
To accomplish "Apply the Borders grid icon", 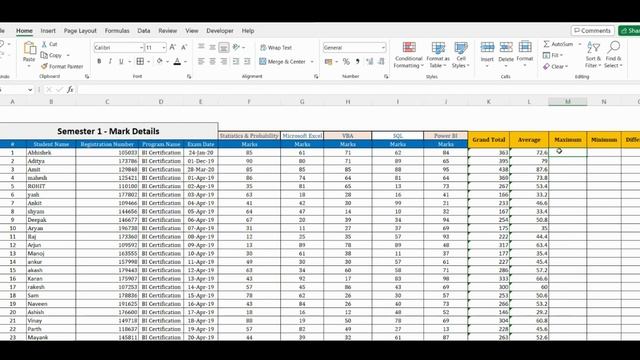I will [x=140, y=62].
